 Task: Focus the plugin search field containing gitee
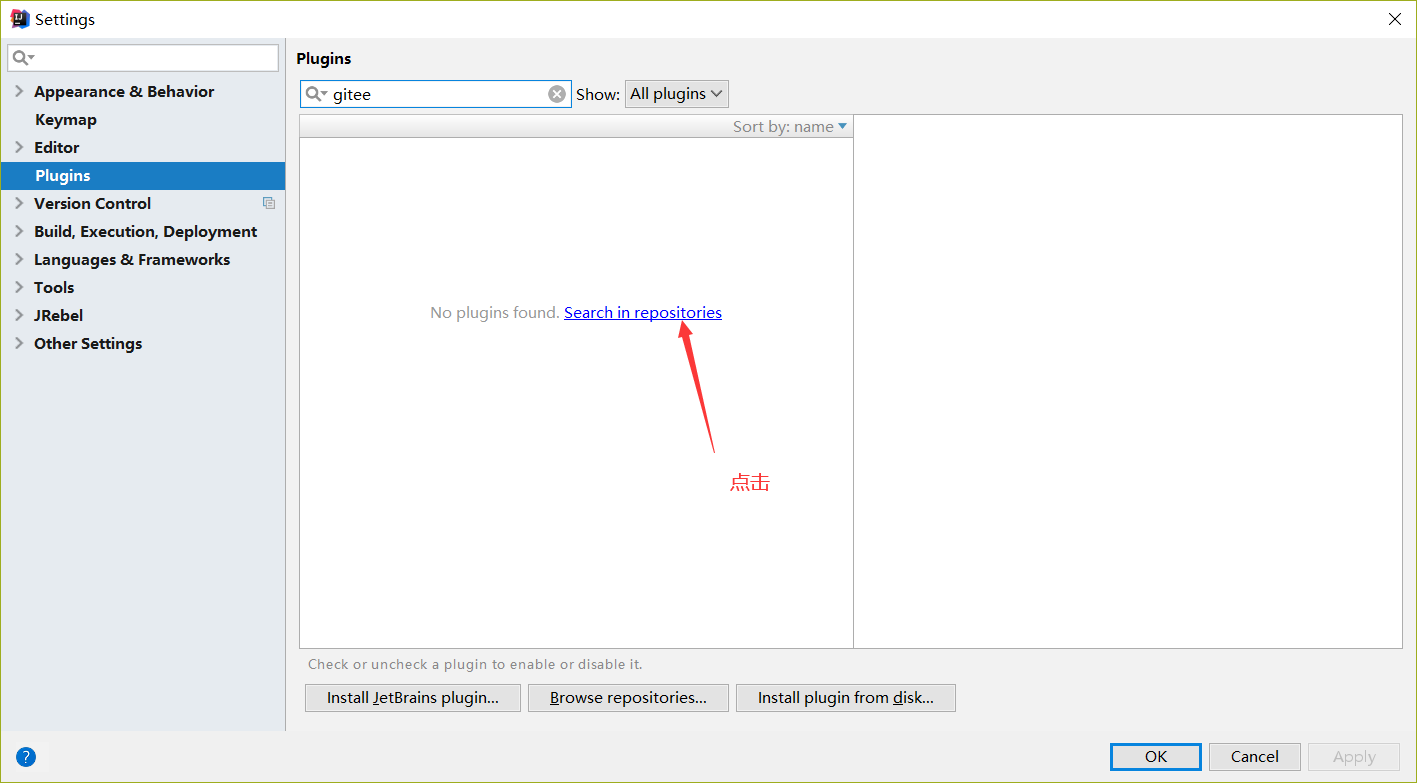pyautogui.click(x=436, y=94)
